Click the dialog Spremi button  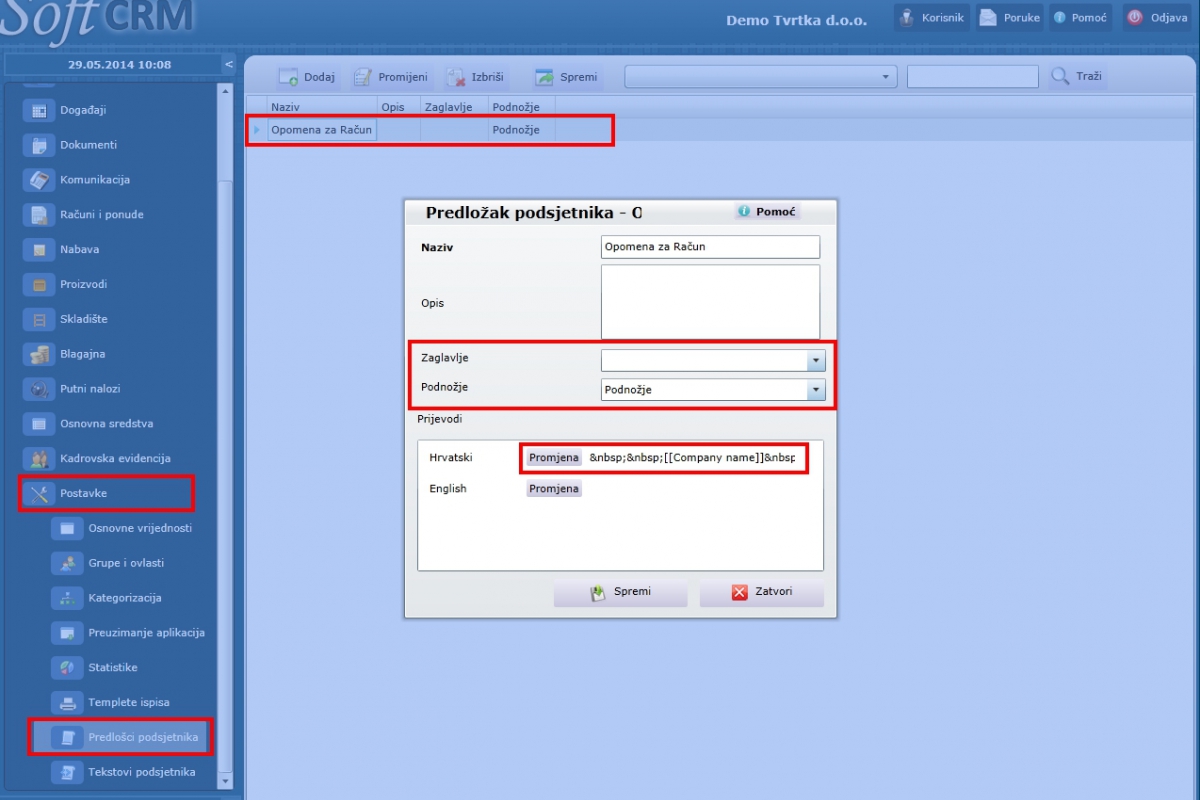621,592
